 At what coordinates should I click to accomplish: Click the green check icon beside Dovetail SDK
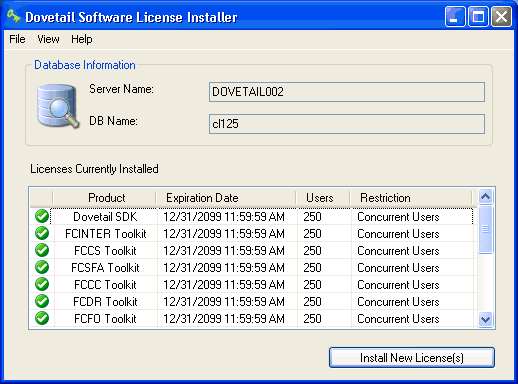pyautogui.click(x=42, y=216)
